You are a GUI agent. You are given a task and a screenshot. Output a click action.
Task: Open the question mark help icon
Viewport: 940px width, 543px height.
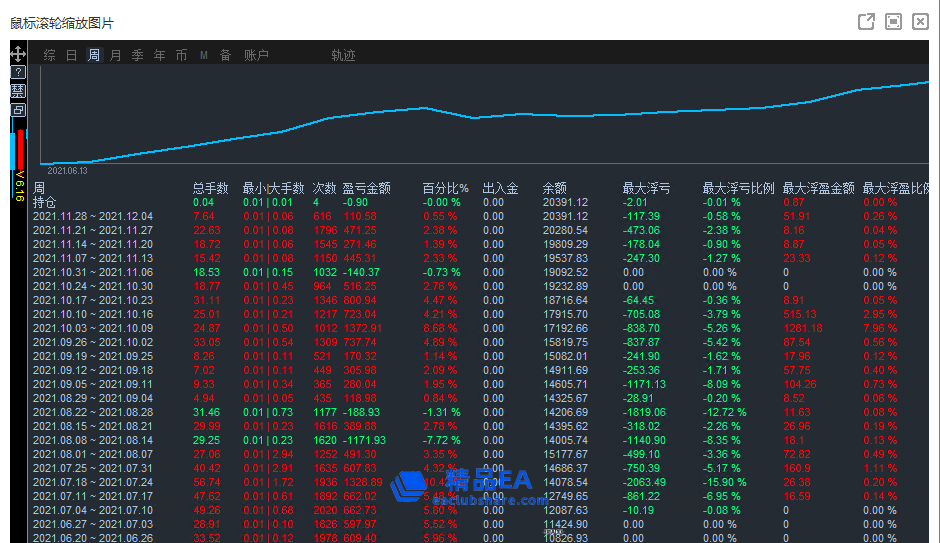18,73
